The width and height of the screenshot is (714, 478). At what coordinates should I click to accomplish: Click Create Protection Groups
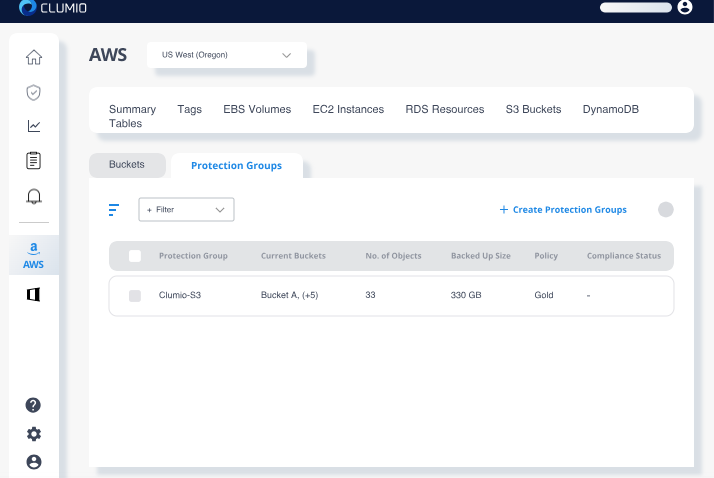pyautogui.click(x=563, y=209)
